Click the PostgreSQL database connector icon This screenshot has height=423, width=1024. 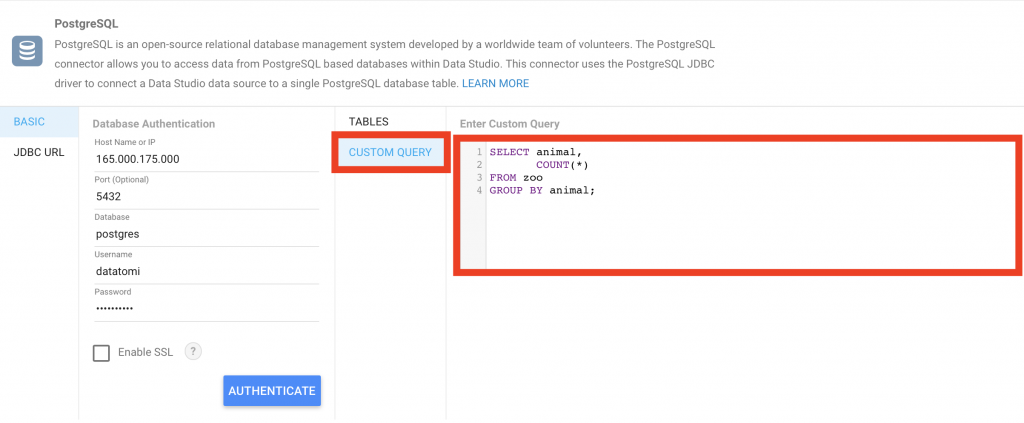[27, 51]
